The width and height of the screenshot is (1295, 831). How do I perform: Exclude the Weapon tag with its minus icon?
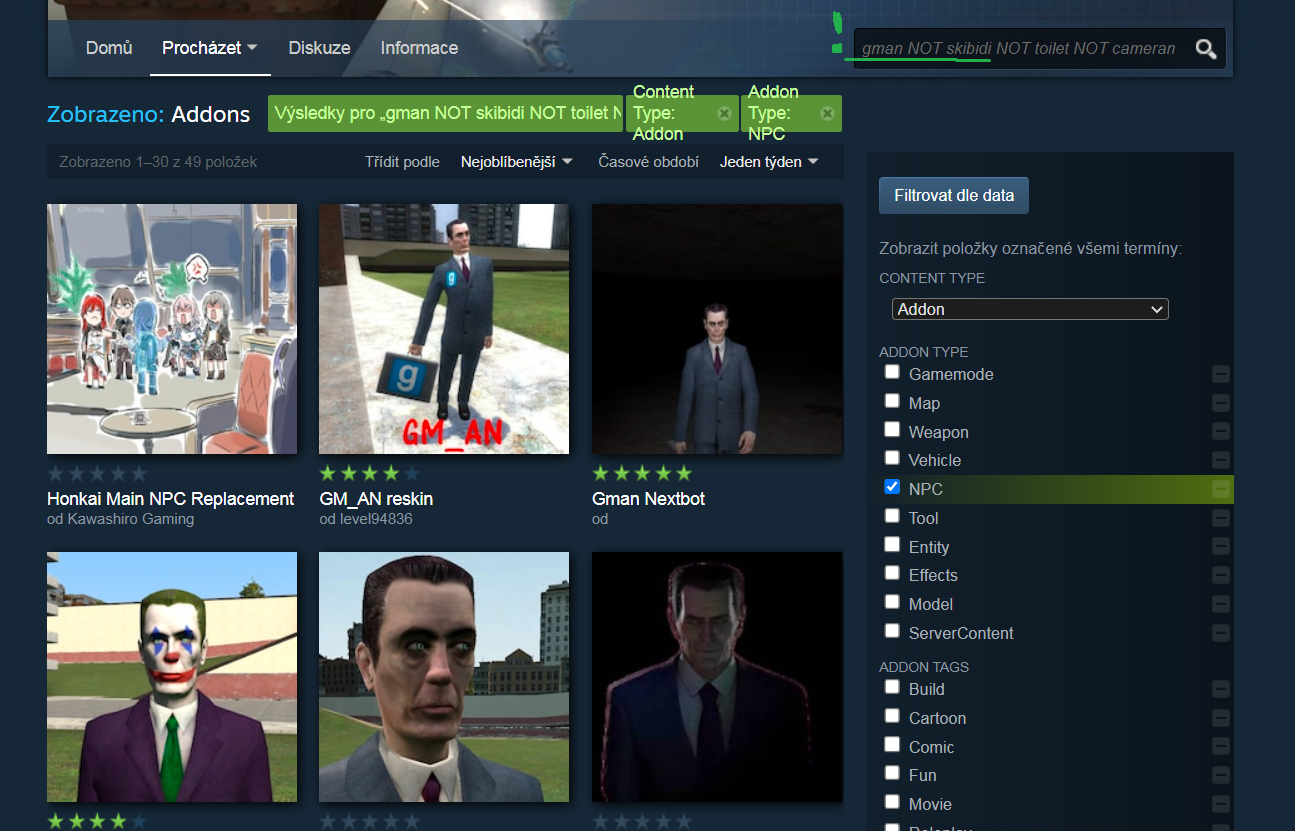pos(1221,432)
